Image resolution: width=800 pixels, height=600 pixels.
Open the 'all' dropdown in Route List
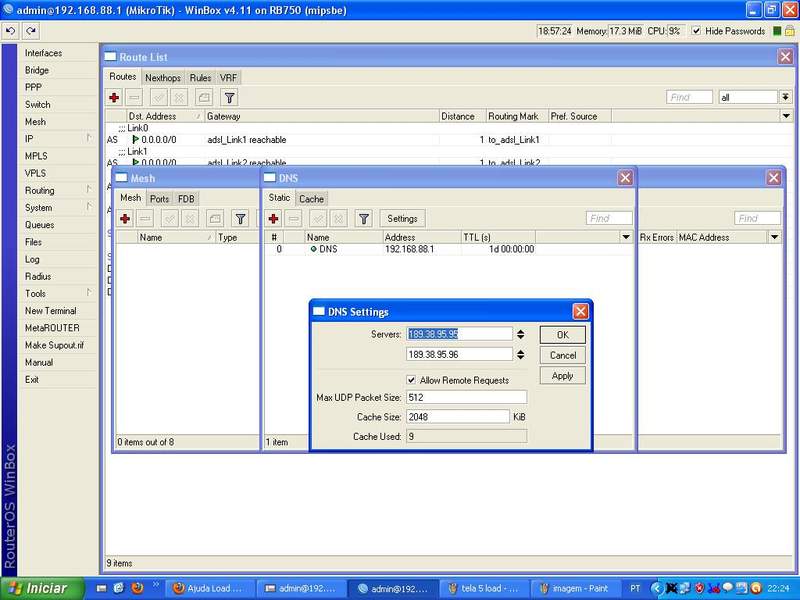[785, 97]
